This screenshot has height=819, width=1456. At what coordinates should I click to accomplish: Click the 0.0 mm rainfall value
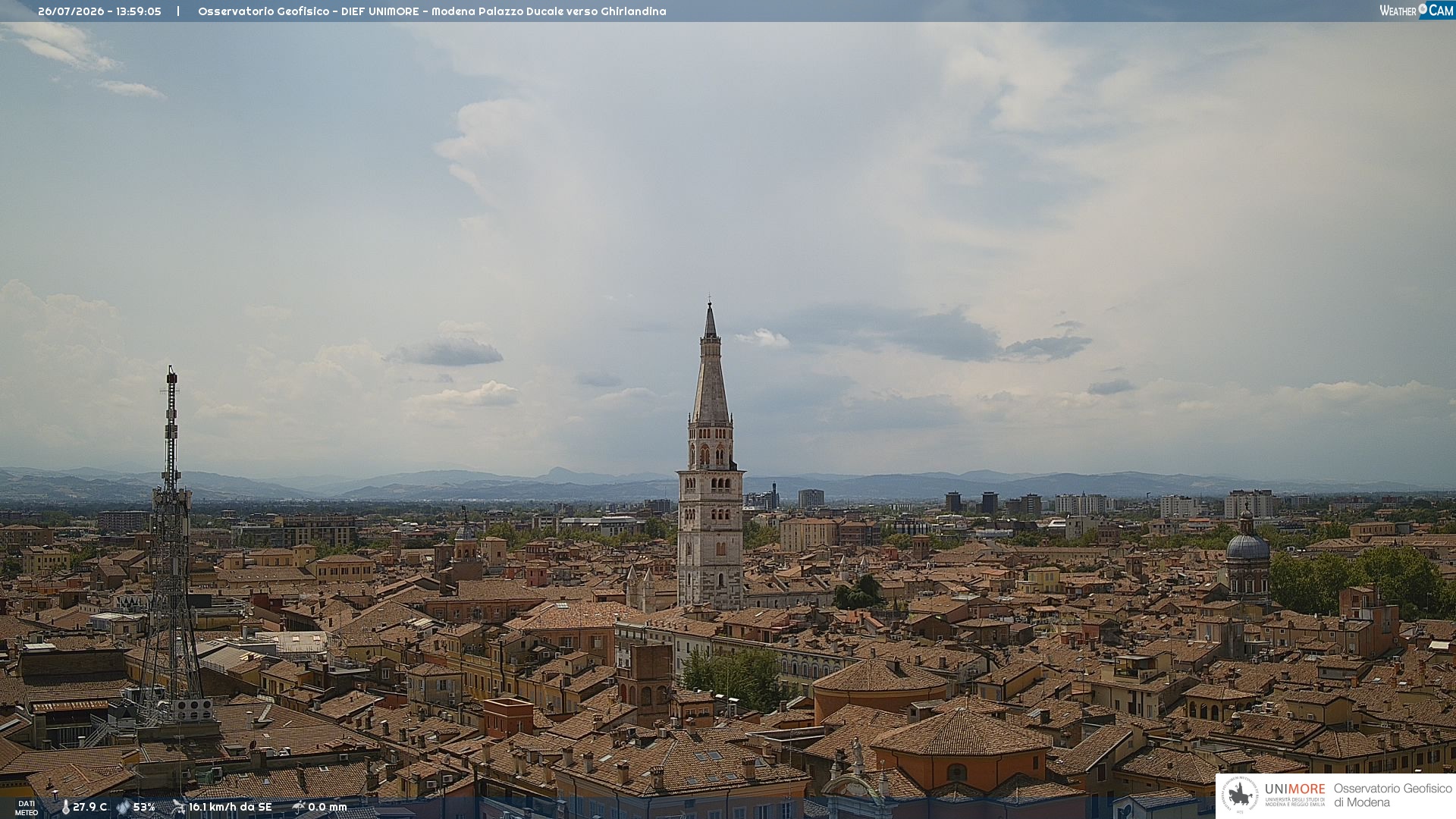click(328, 807)
